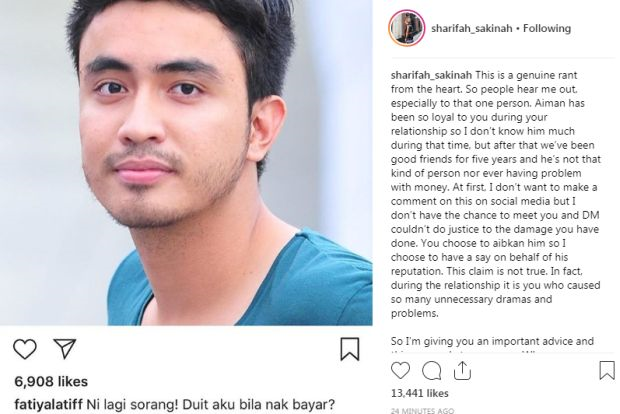
Task: Open comments with speech bubble icon
Action: pos(431,371)
